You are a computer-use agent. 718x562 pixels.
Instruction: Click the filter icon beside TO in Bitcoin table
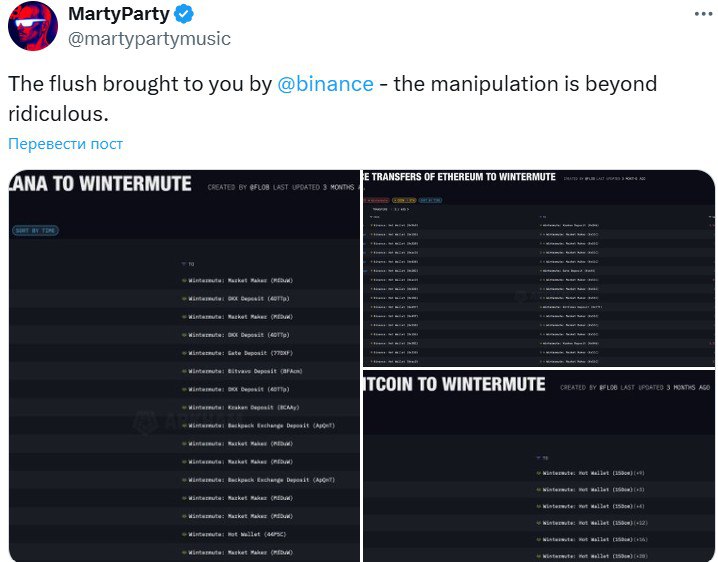[x=538, y=458]
